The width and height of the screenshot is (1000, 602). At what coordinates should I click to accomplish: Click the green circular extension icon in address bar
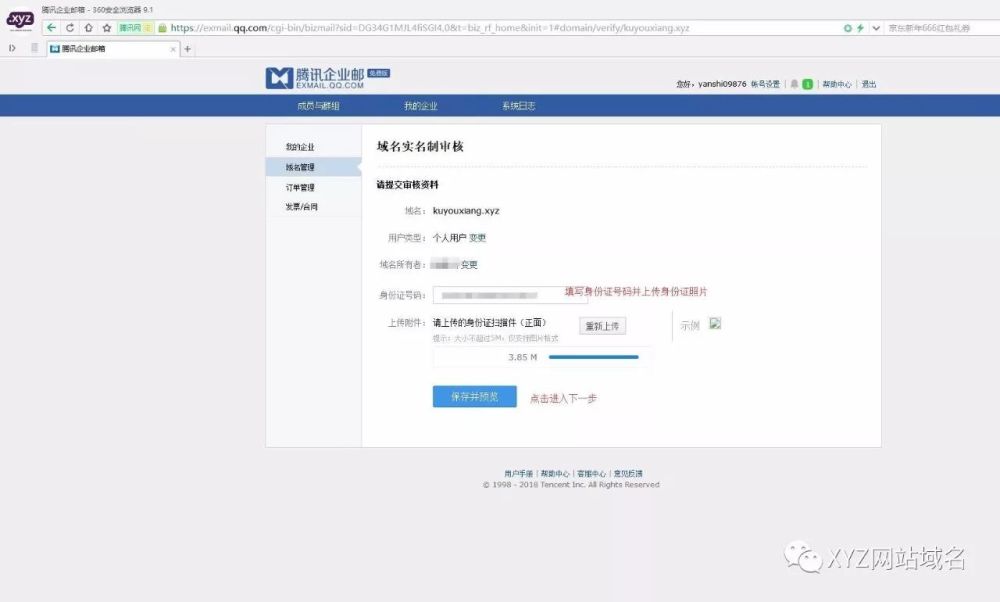pyautogui.click(x=848, y=28)
